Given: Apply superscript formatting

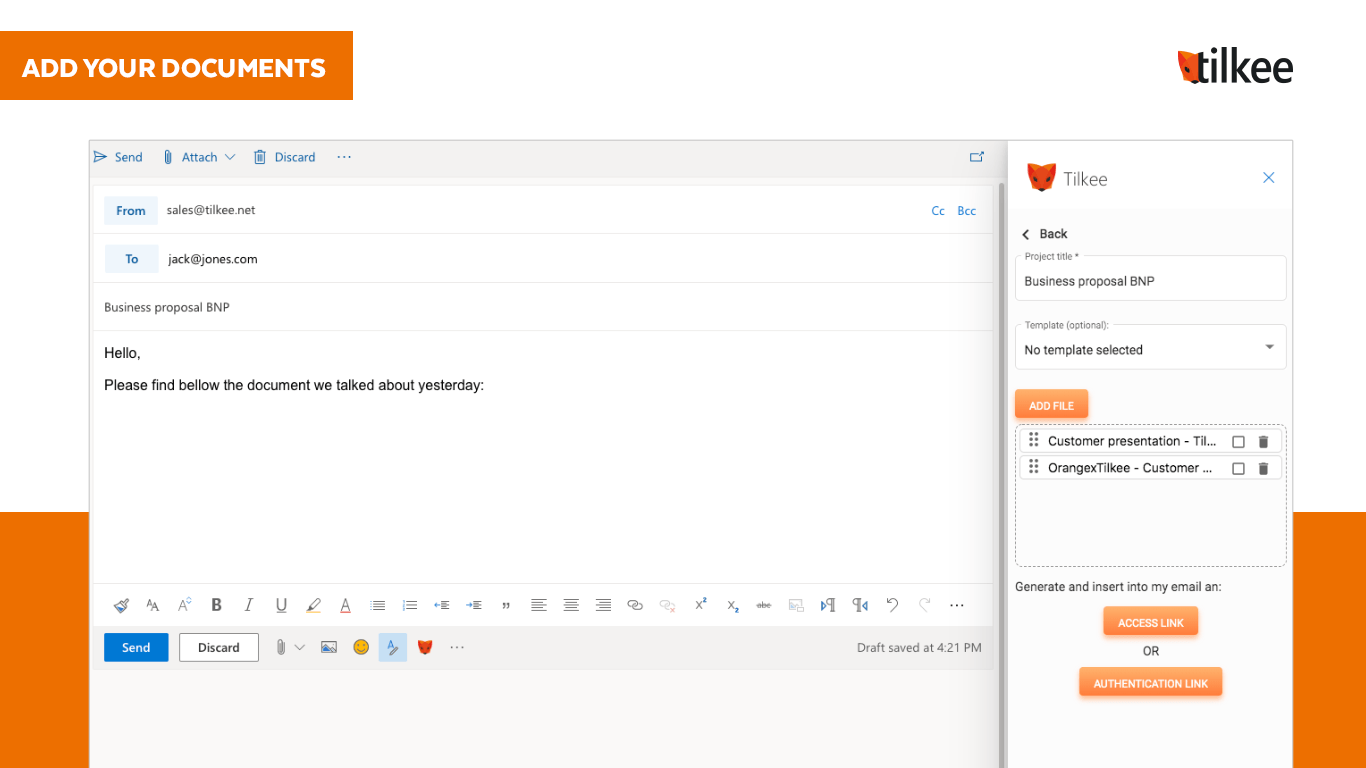Looking at the screenshot, I should (700, 604).
